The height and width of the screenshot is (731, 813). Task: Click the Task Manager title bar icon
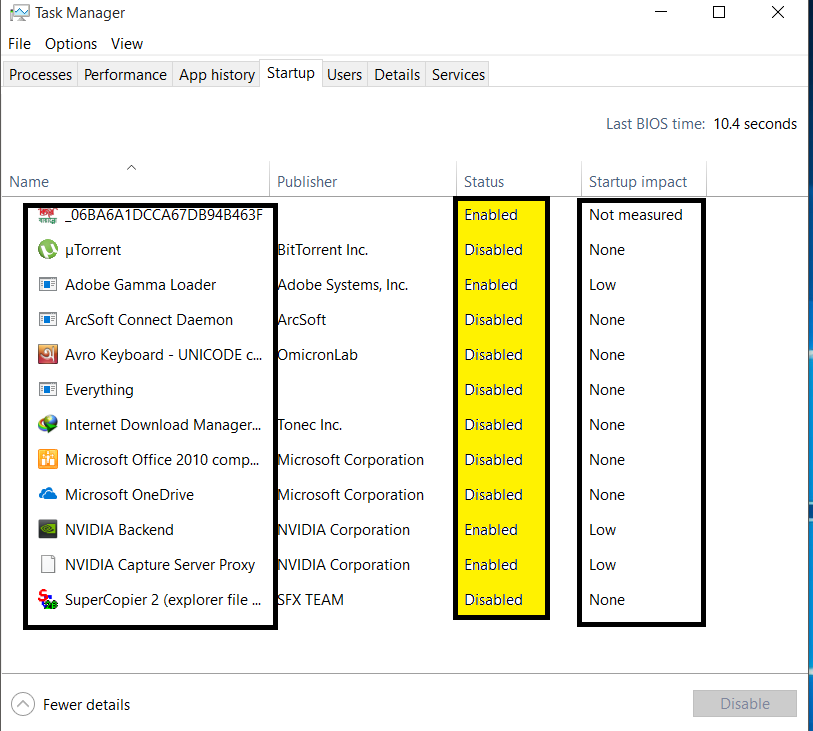coord(20,13)
